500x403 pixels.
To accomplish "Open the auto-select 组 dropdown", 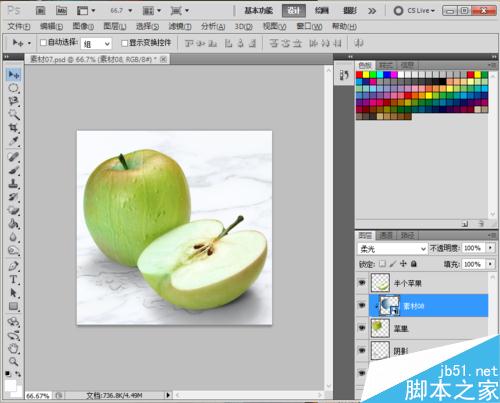I will click(x=96, y=44).
